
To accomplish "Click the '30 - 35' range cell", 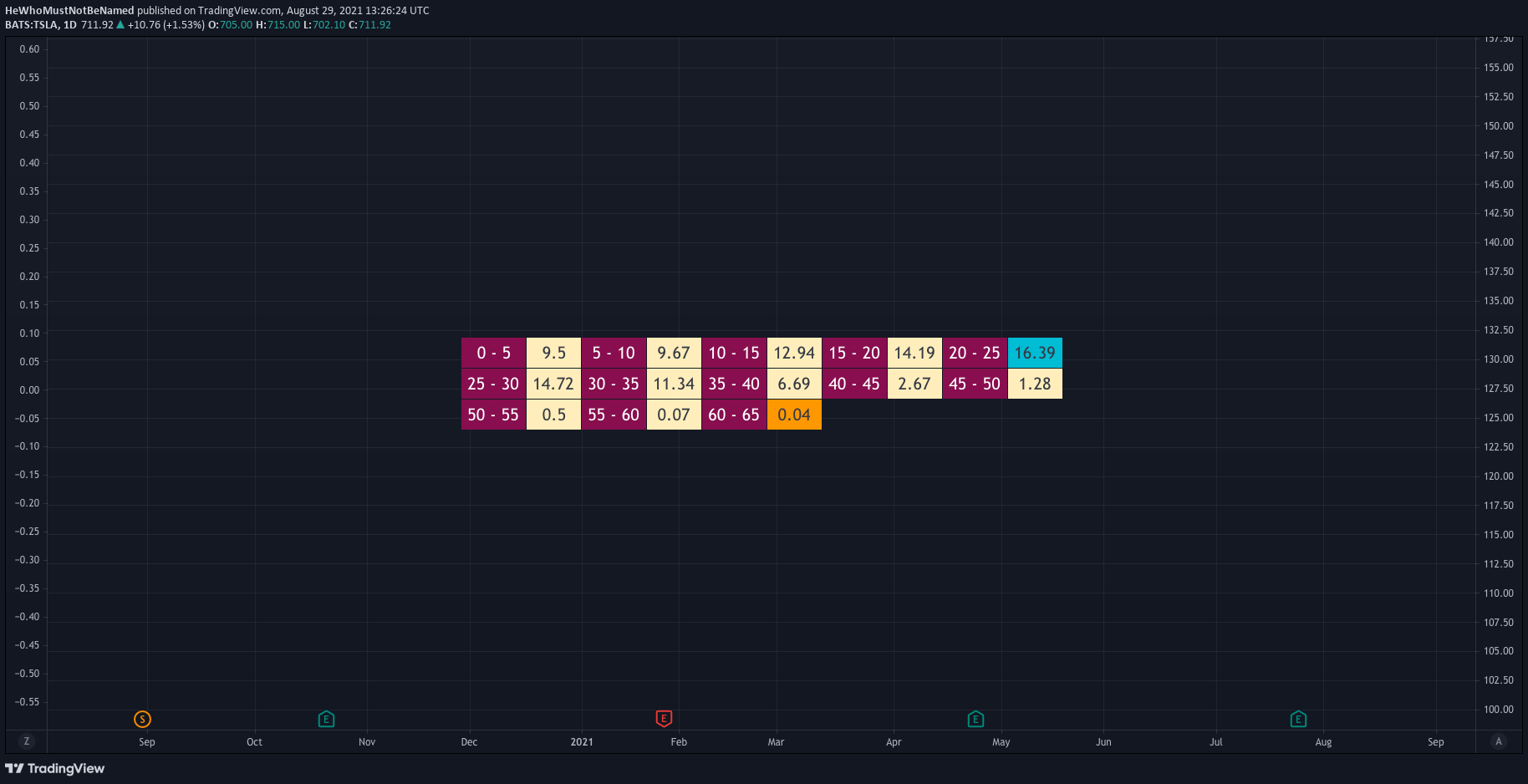I will 614,384.
